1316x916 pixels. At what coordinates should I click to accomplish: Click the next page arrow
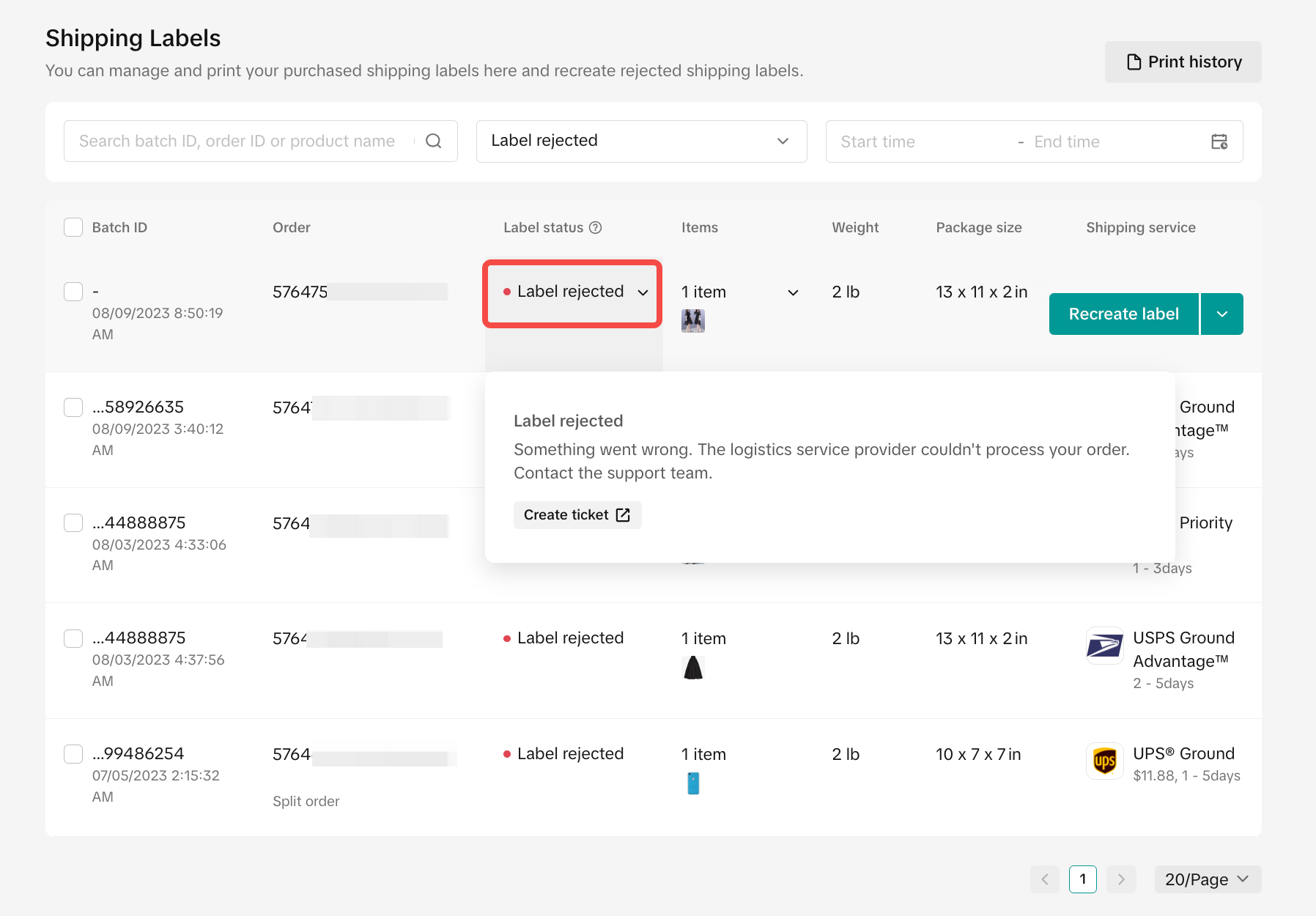(1121, 879)
